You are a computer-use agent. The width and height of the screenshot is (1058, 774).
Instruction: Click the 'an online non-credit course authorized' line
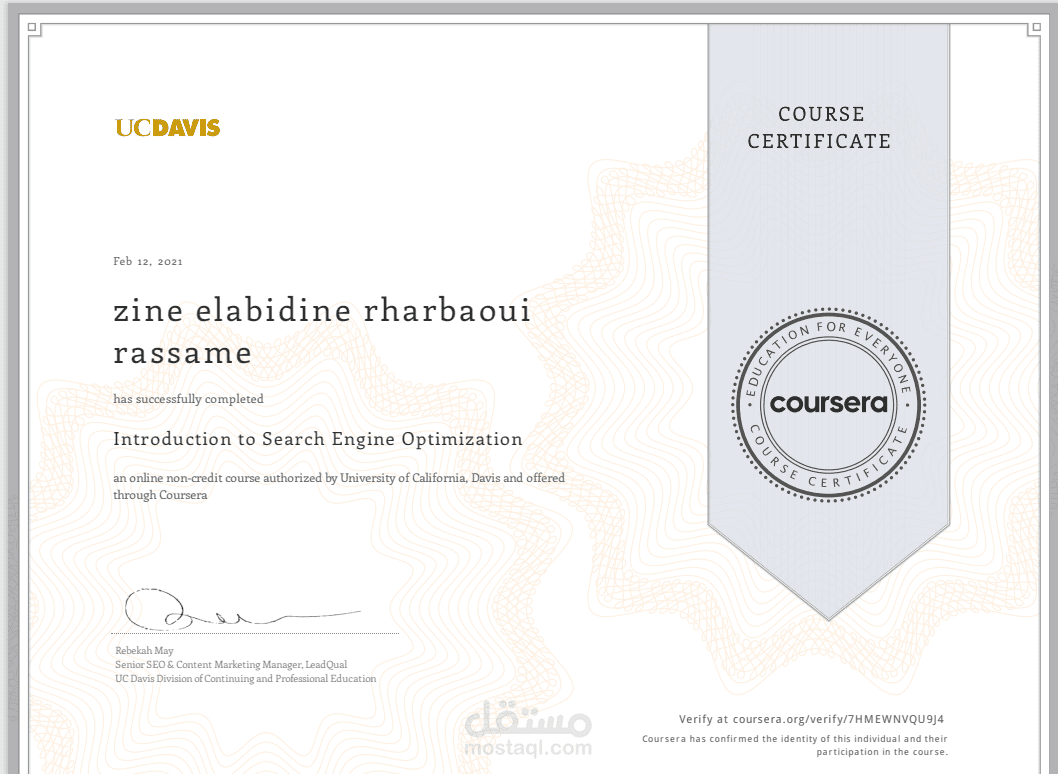point(339,478)
